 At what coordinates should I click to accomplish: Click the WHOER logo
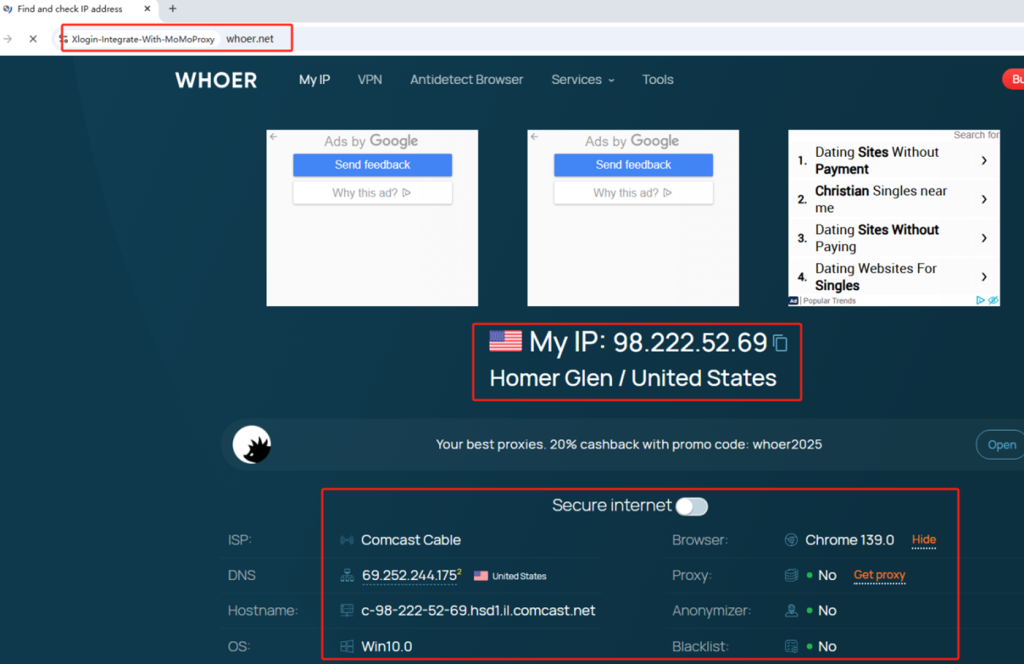tap(216, 80)
